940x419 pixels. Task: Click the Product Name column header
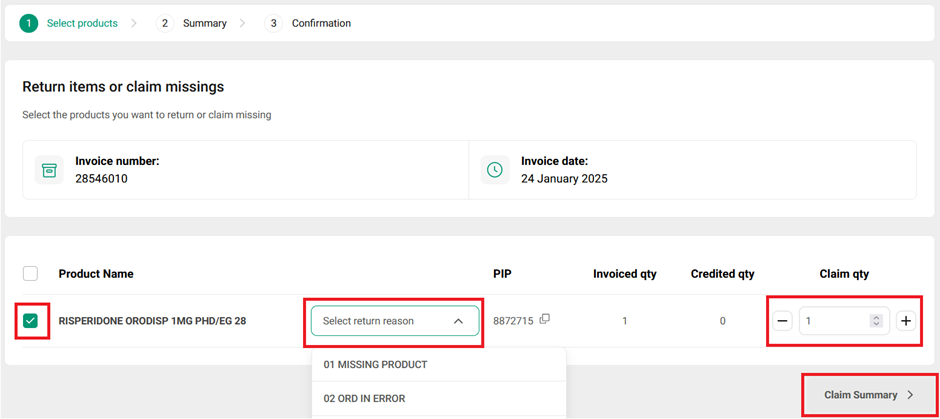96,274
